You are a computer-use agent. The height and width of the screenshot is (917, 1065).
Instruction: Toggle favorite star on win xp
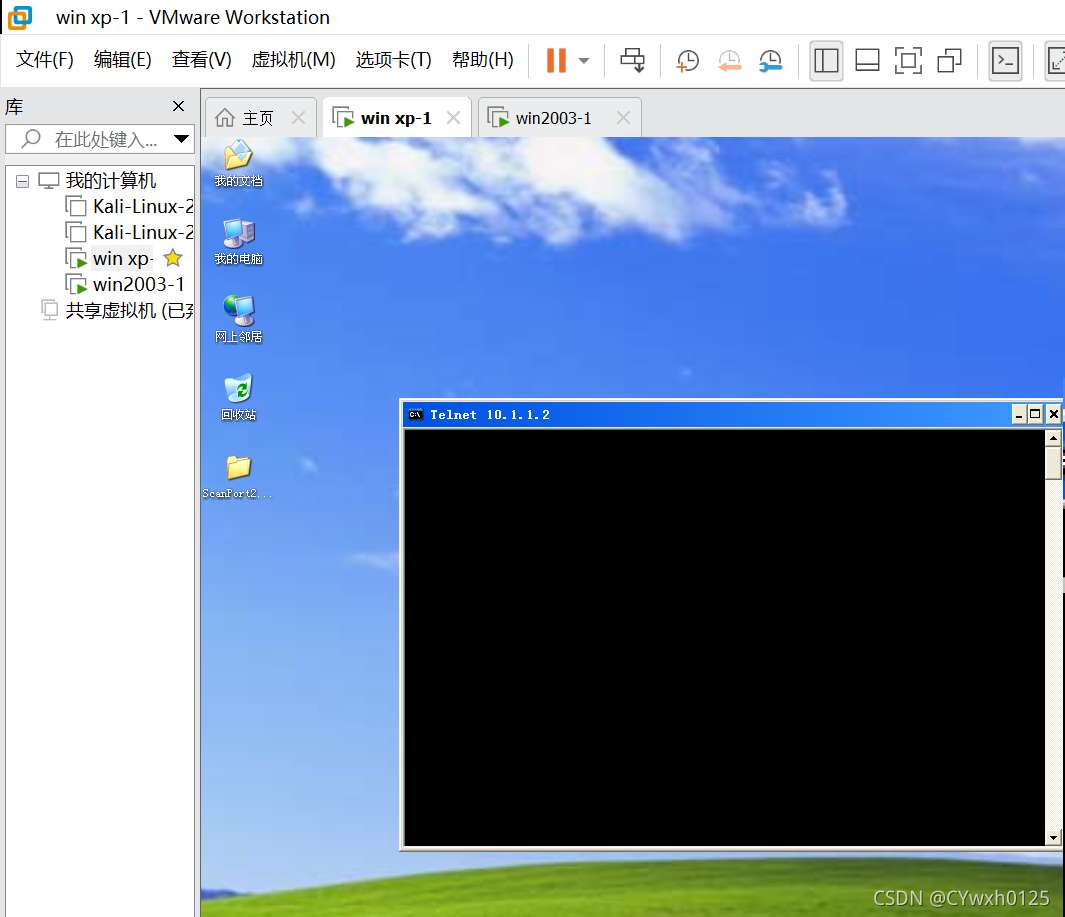click(x=173, y=258)
